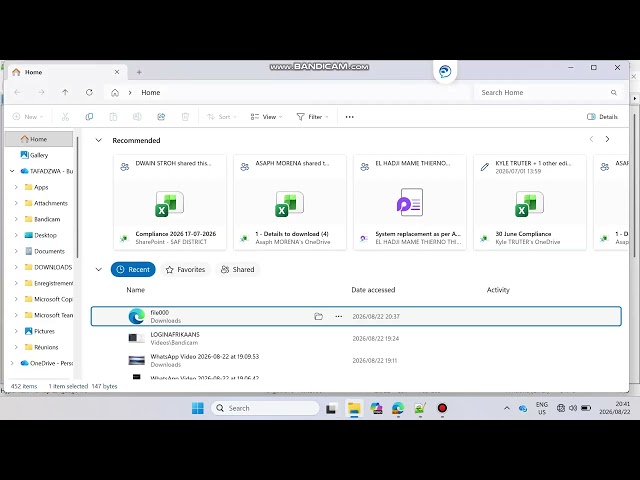Click Bandicam record icon on taskbar

tap(442, 408)
